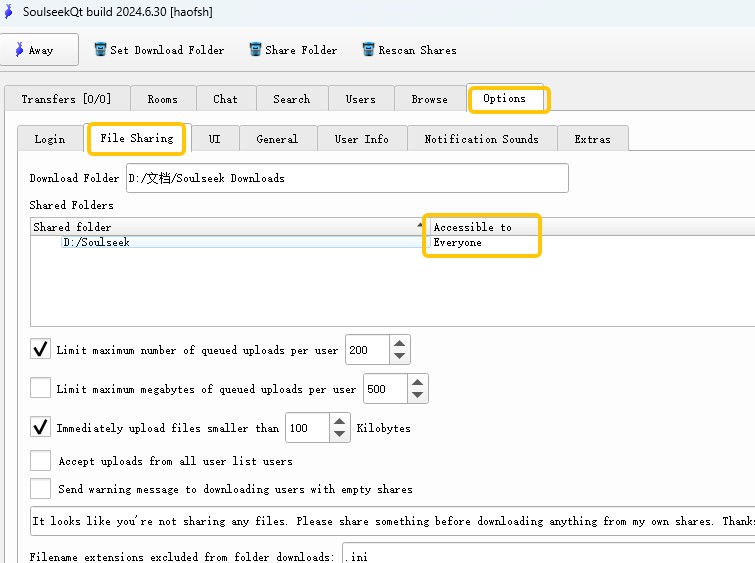The width and height of the screenshot is (755, 563).
Task: Click the Away status button
Action: tap(39, 50)
